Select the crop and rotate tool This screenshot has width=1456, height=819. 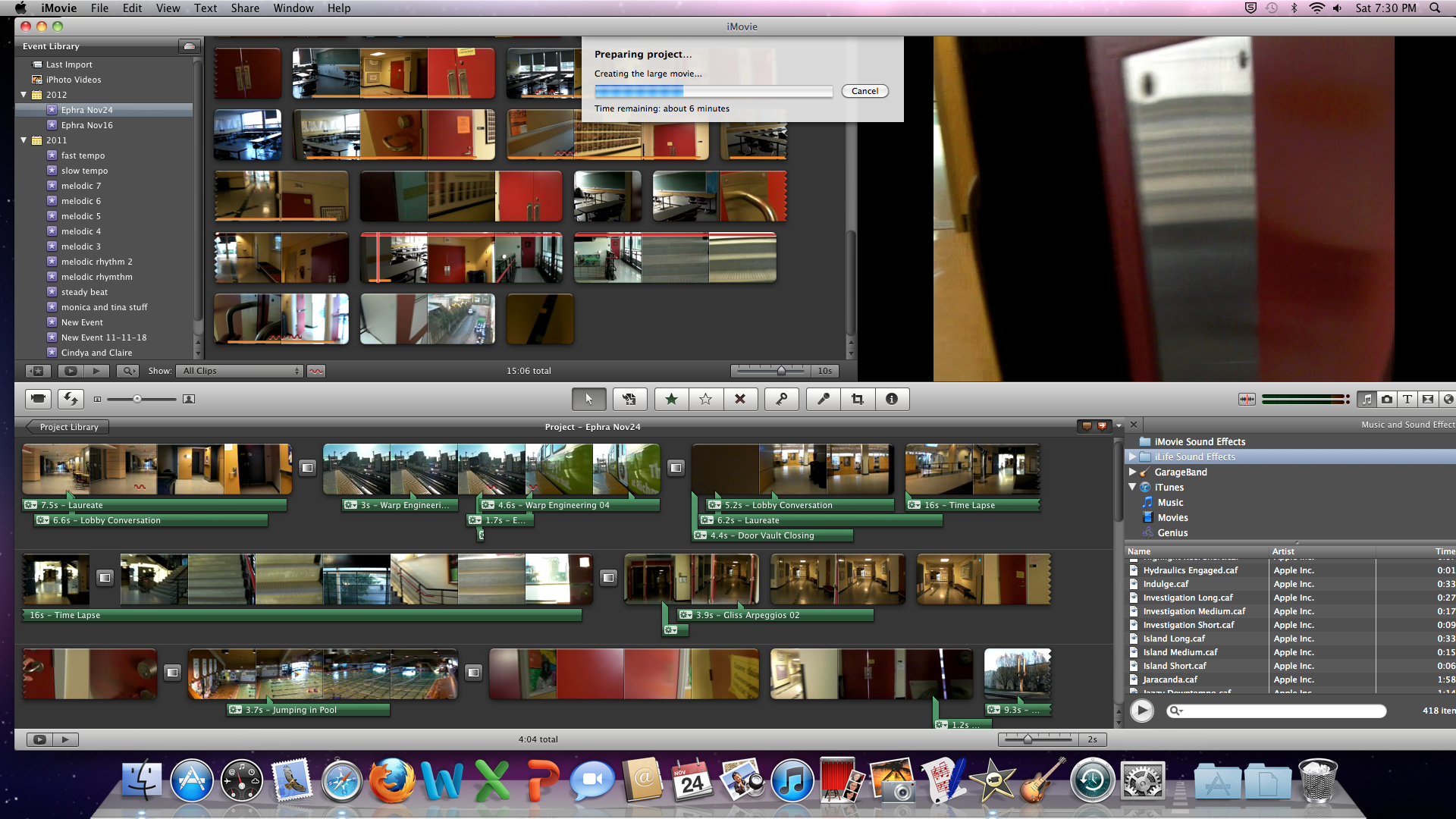coord(858,399)
